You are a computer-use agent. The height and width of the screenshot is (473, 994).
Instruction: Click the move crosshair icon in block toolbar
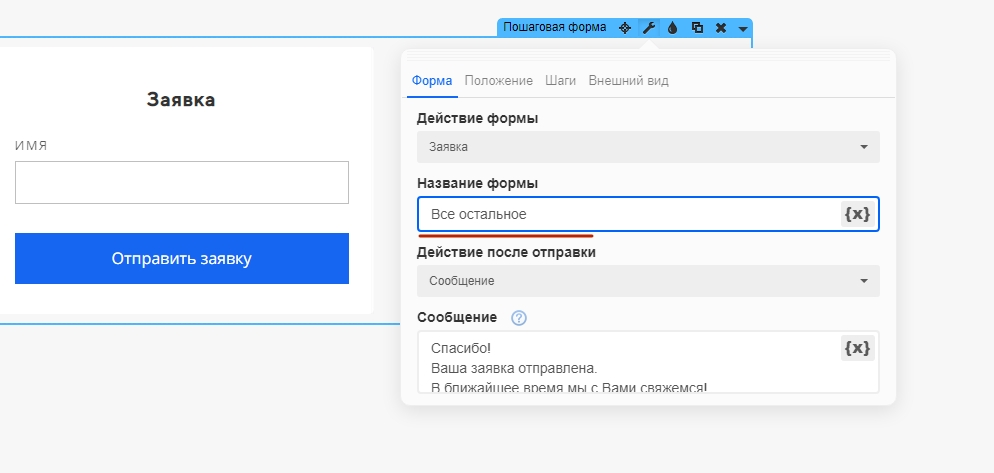[x=624, y=27]
